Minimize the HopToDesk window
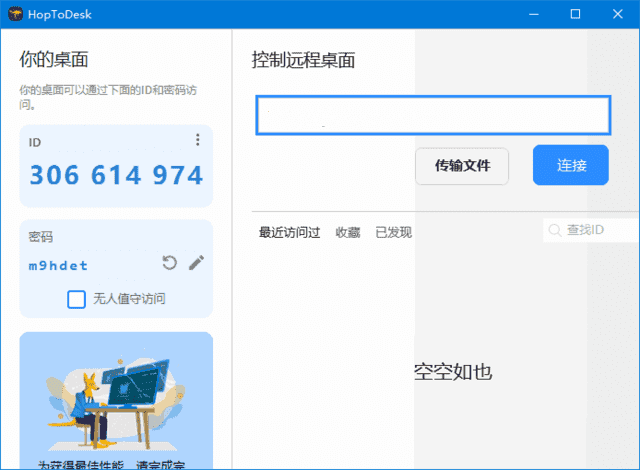Image resolution: width=640 pixels, height=470 pixels. (529, 14)
